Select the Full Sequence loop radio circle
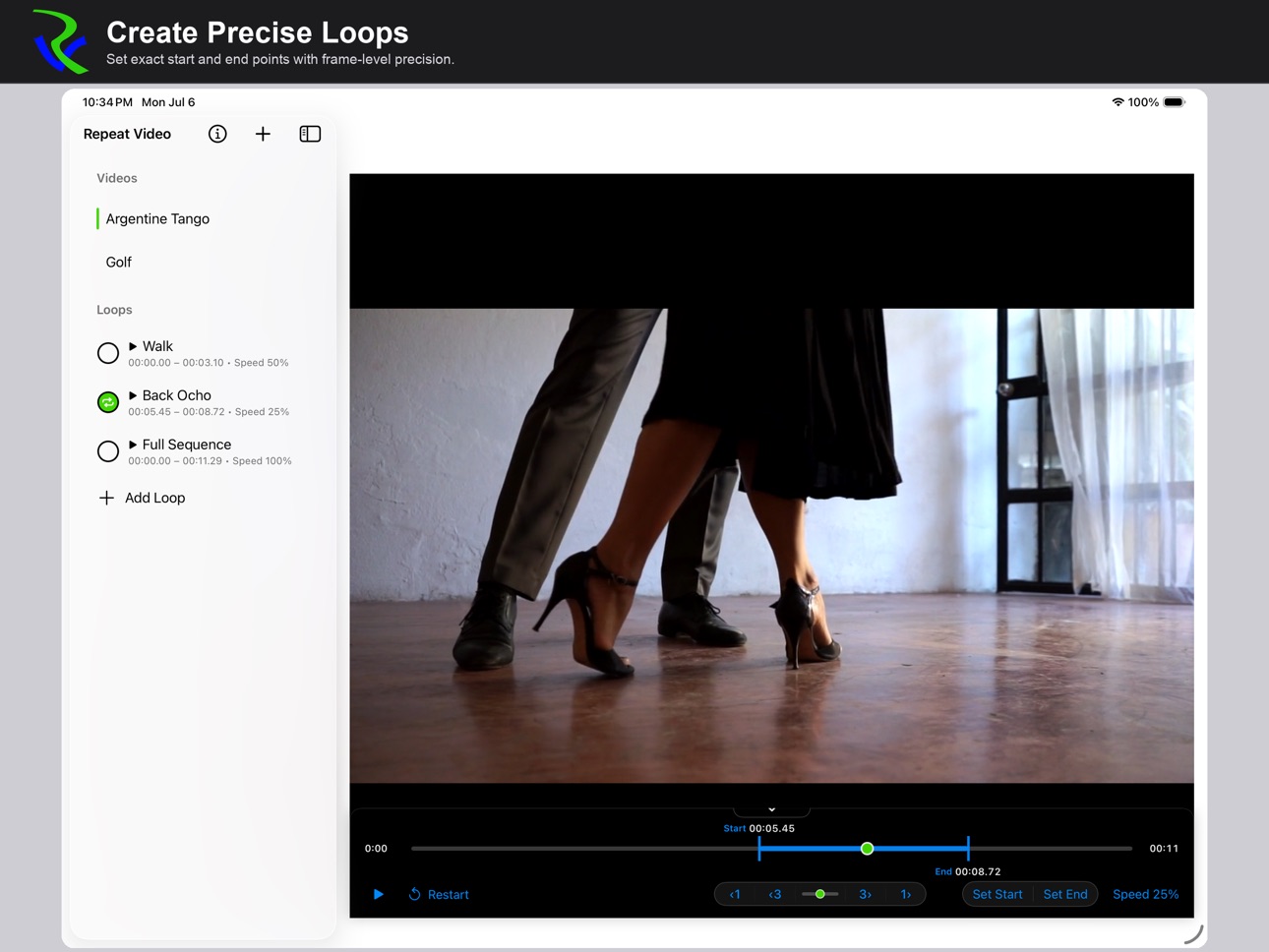This screenshot has height=952, width=1269. click(x=108, y=451)
